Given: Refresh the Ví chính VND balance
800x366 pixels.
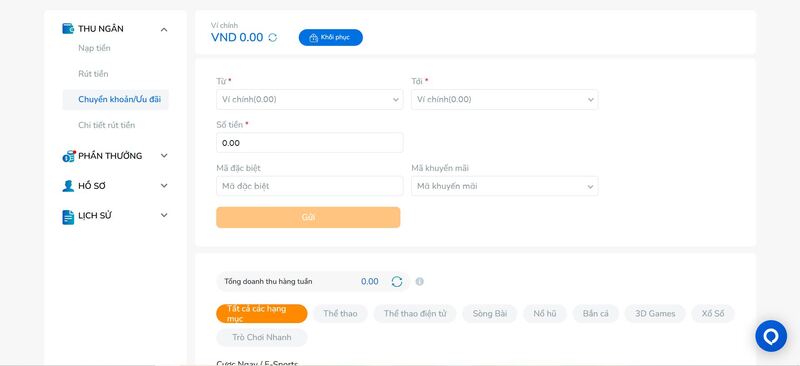Looking at the screenshot, I should pyautogui.click(x=273, y=37).
